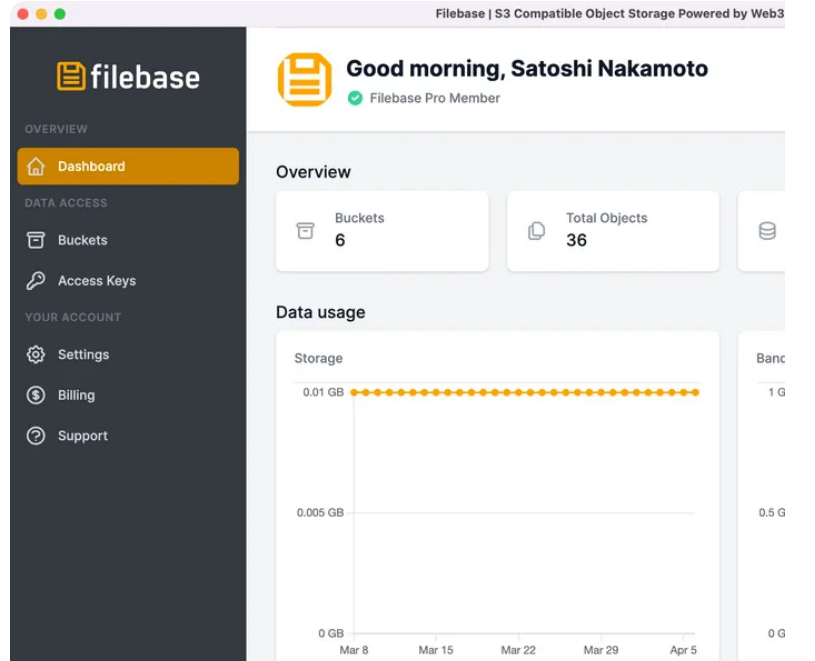
Task: Click the green Pro Member checkmark badge
Action: pyautogui.click(x=355, y=98)
